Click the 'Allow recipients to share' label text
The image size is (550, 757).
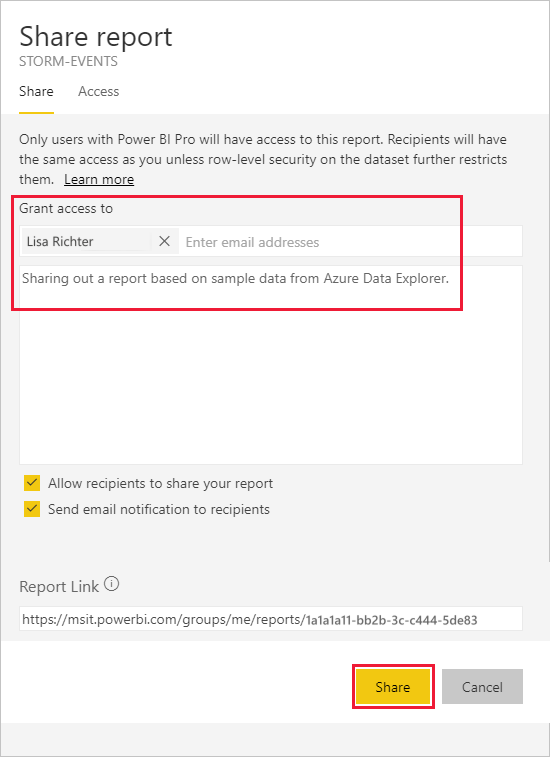[160, 483]
